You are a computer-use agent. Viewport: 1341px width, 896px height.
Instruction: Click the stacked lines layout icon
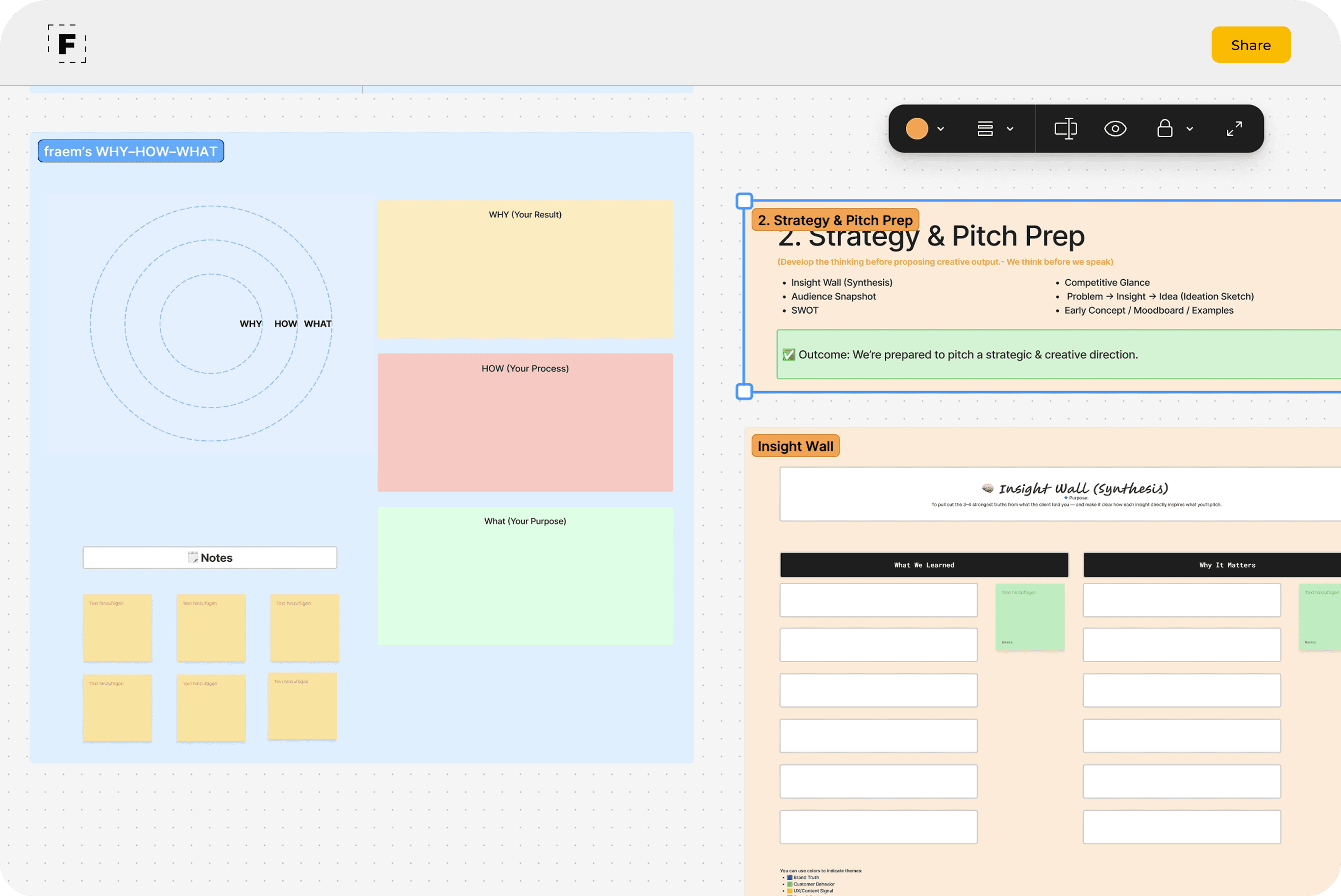pos(985,128)
